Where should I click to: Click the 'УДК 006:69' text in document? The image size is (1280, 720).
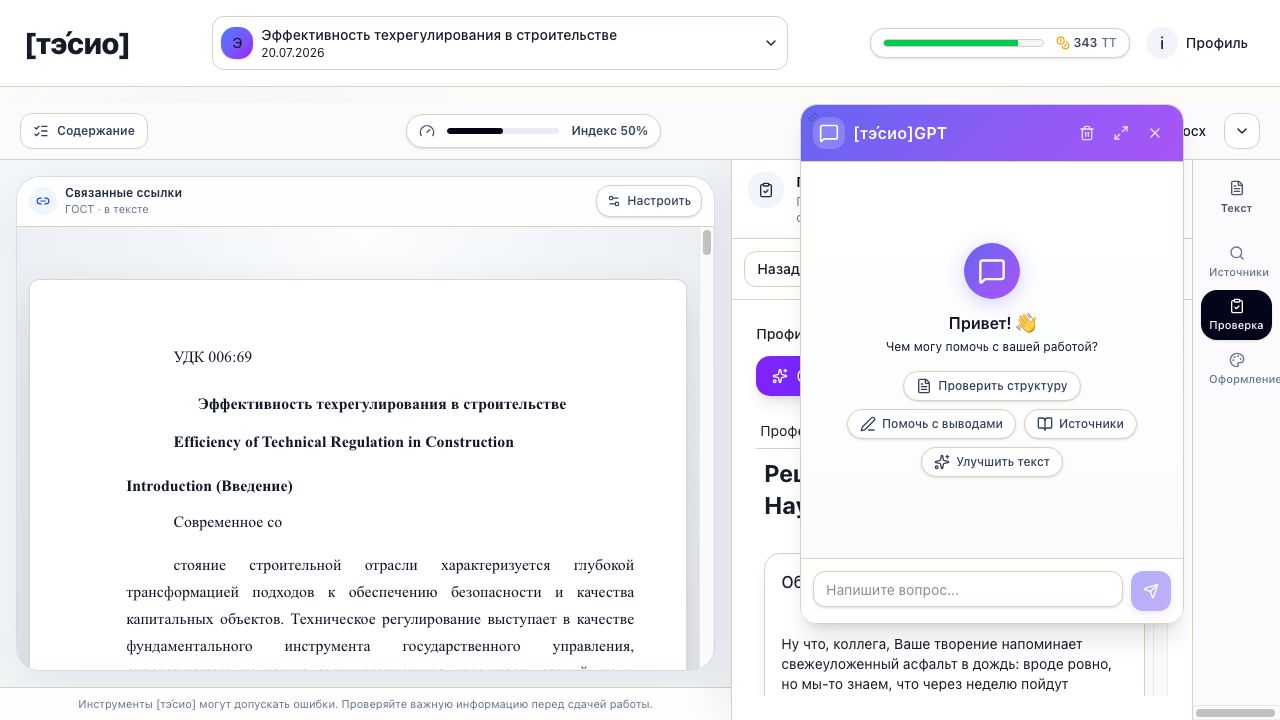213,357
